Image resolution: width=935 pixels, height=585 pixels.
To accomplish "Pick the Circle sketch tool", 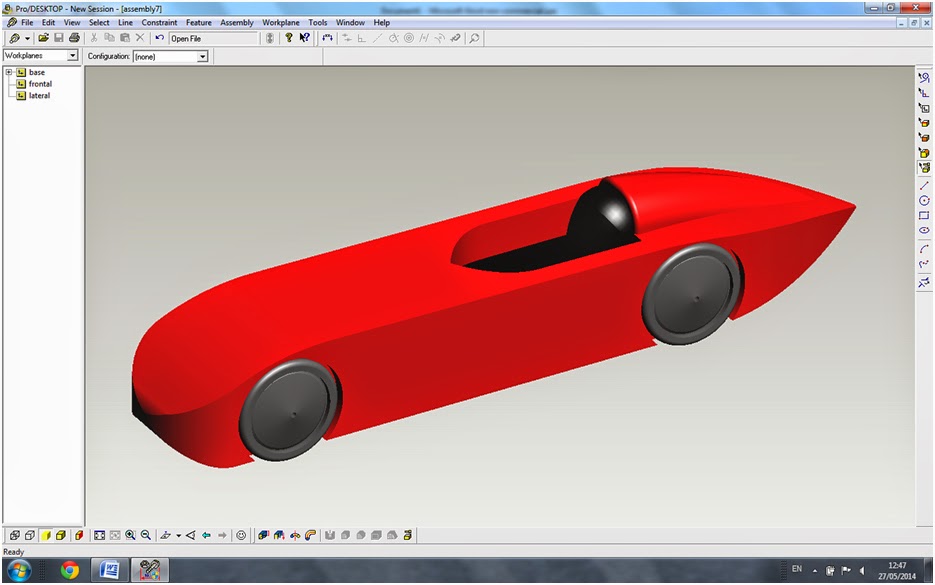I will (924, 201).
